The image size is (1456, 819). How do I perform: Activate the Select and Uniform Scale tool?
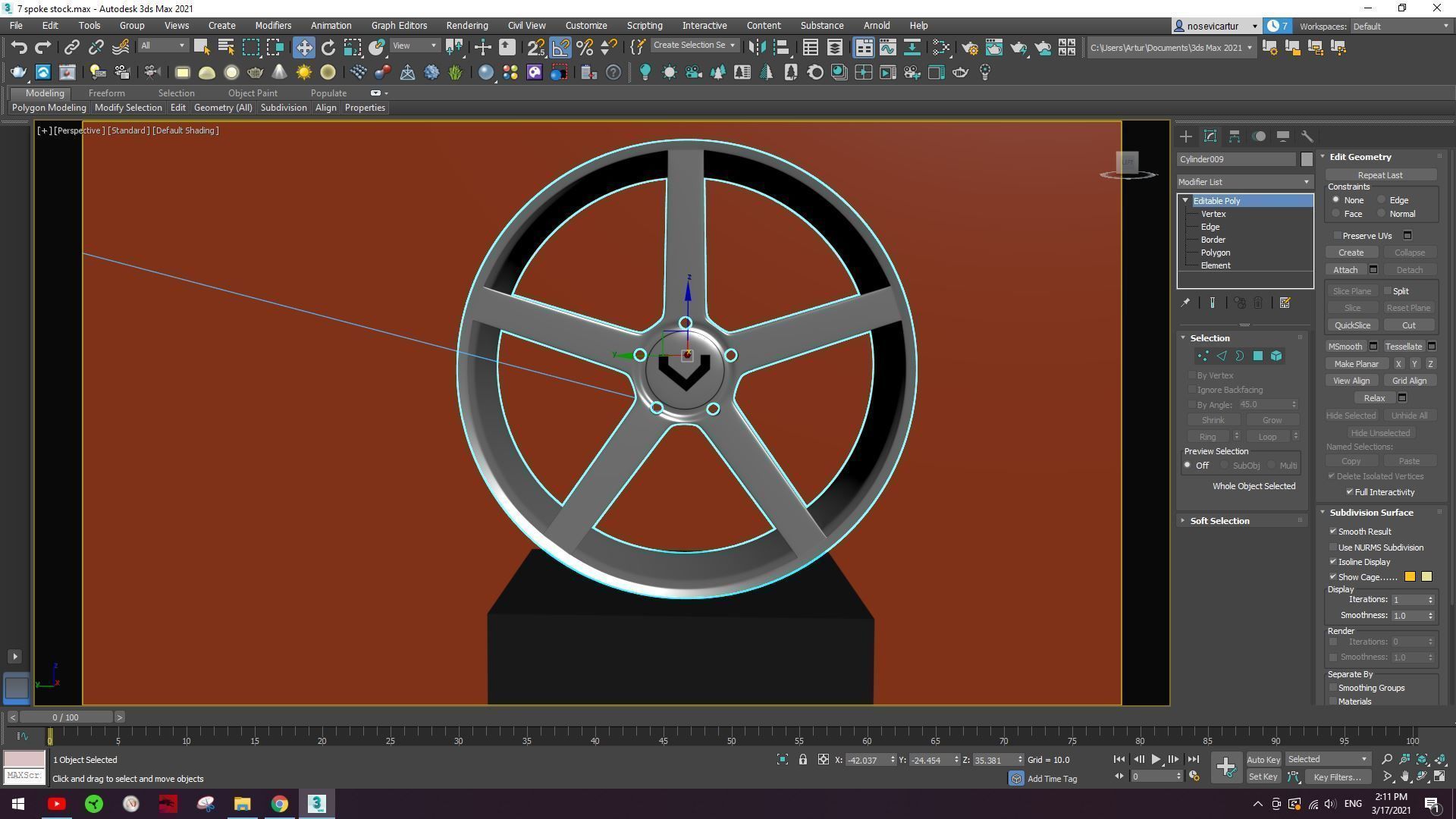352,47
